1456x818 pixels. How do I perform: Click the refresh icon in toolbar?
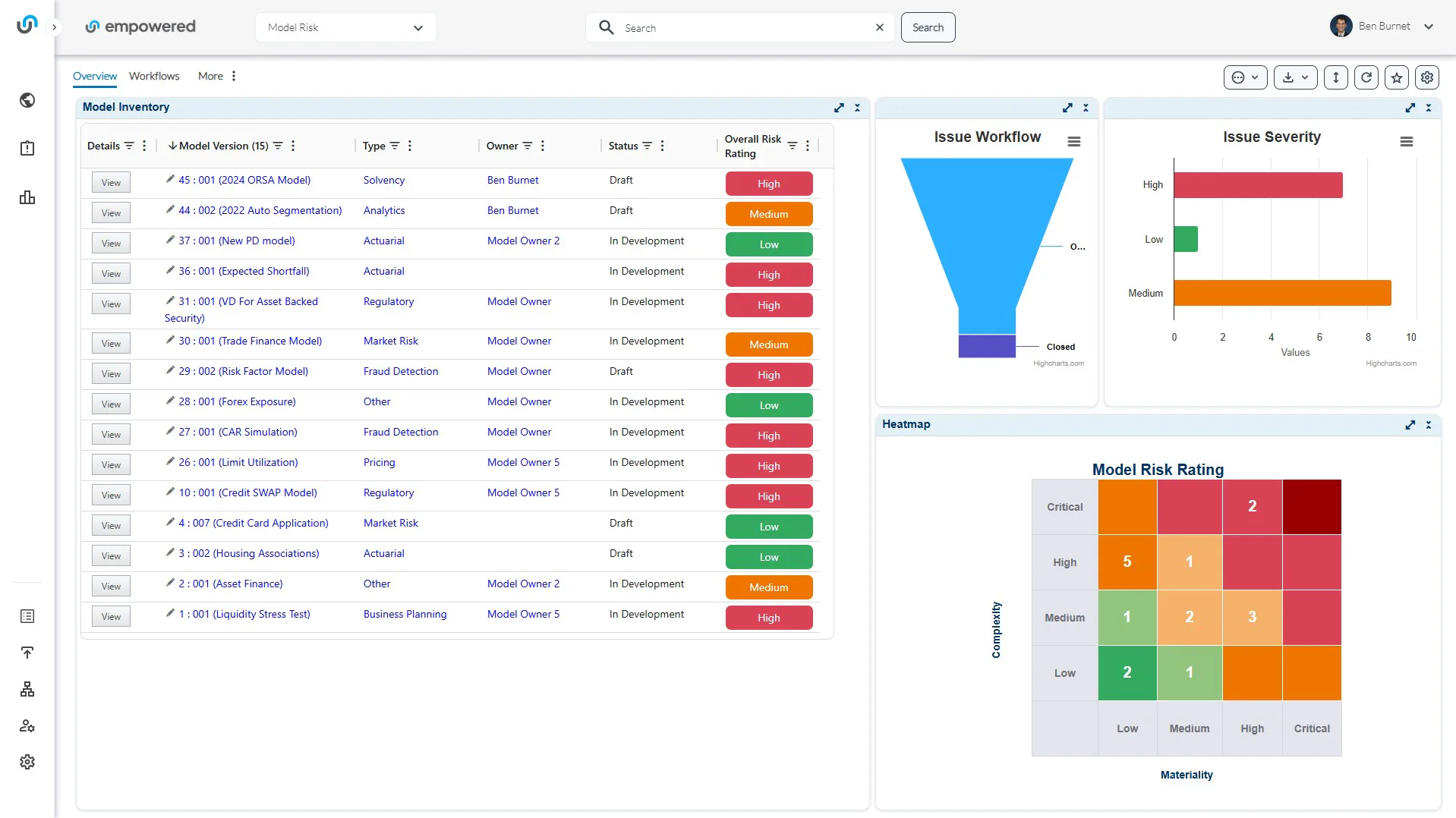pos(1366,77)
